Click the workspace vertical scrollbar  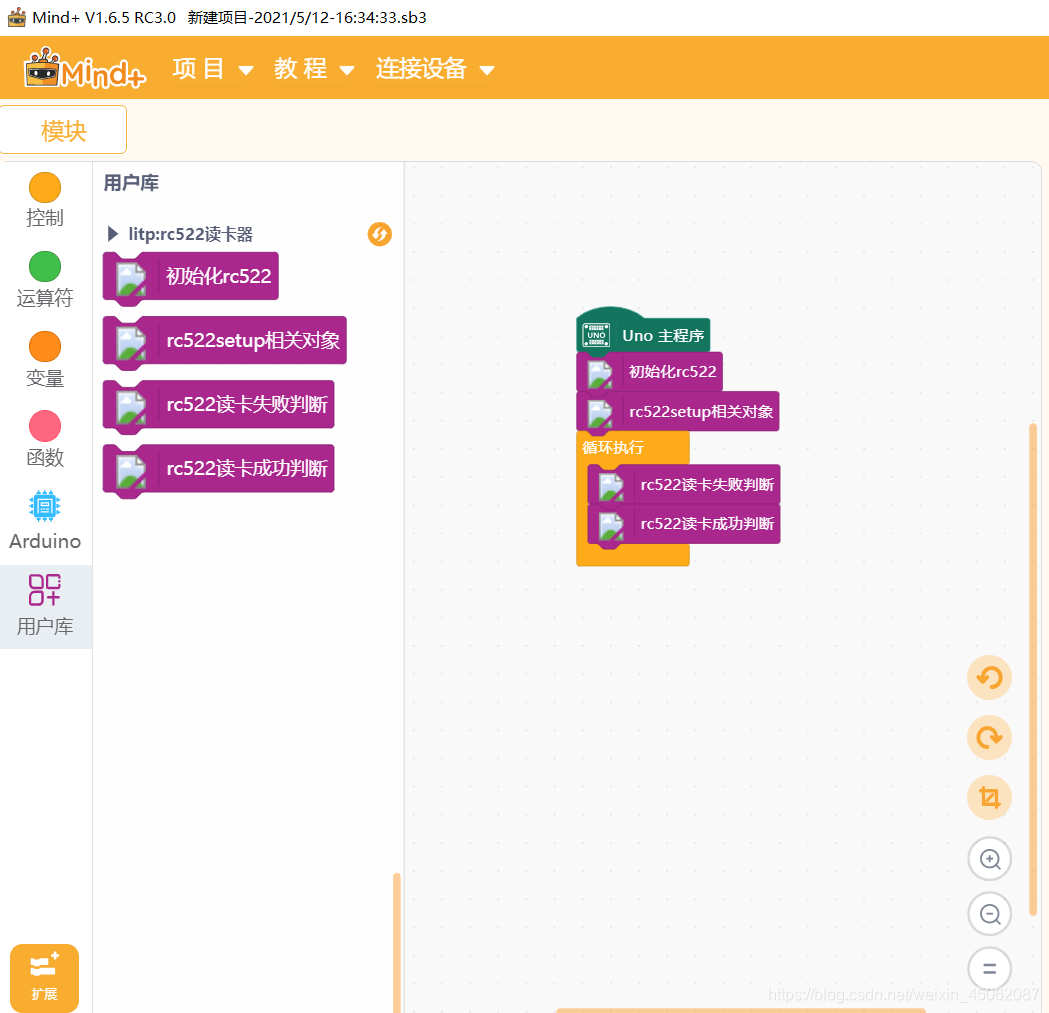(x=1033, y=669)
